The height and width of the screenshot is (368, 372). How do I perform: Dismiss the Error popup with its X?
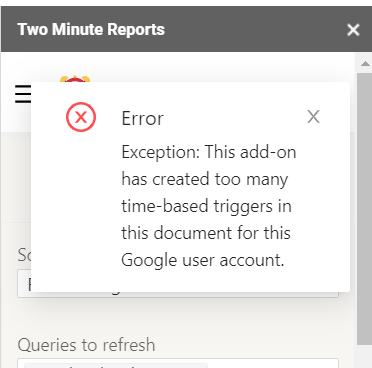pos(313,117)
